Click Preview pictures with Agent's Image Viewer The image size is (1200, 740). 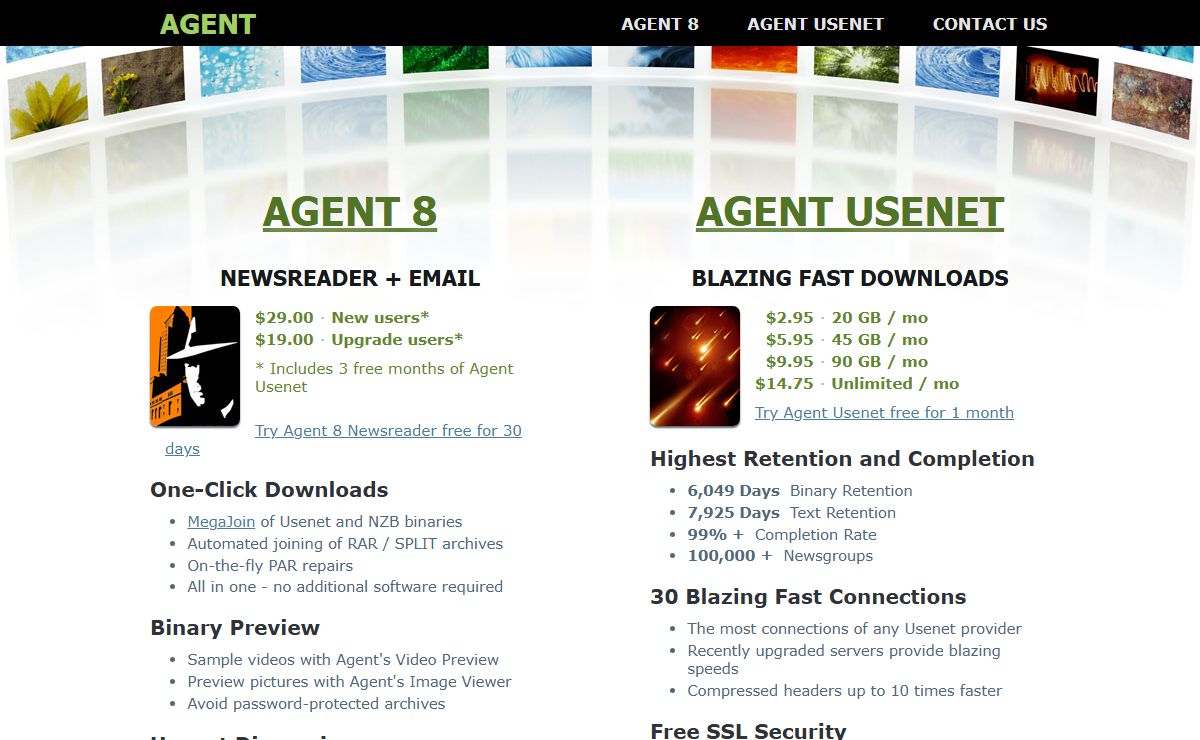click(349, 682)
